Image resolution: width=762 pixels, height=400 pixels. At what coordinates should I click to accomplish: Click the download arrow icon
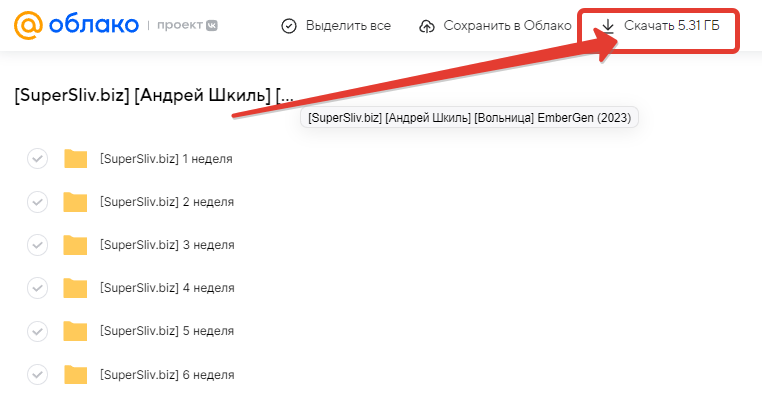[608, 26]
